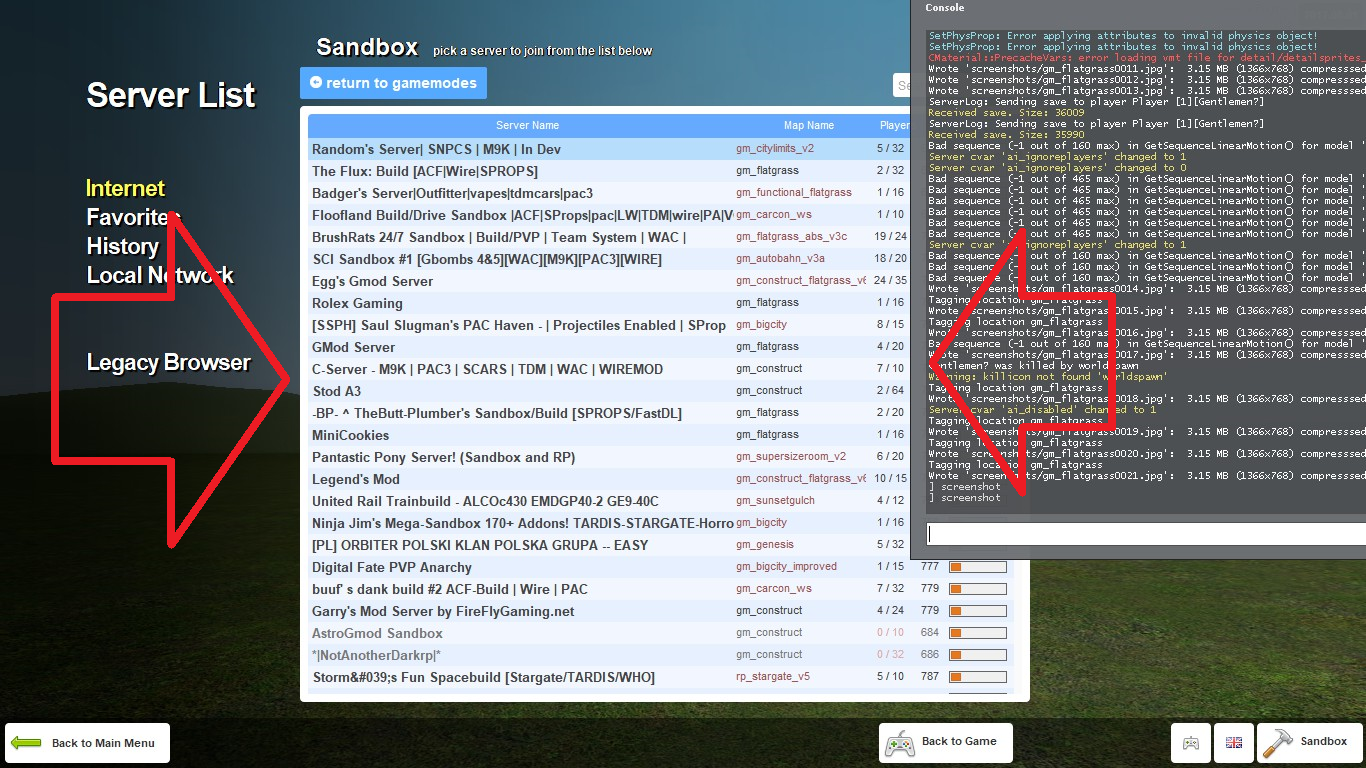Pick the *|NotAnotherDarkrp|* server
The width and height of the screenshot is (1366, 768).
(661, 655)
